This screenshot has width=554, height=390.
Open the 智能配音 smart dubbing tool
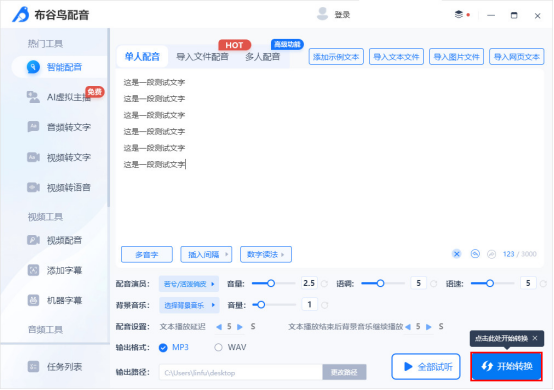click(60, 67)
